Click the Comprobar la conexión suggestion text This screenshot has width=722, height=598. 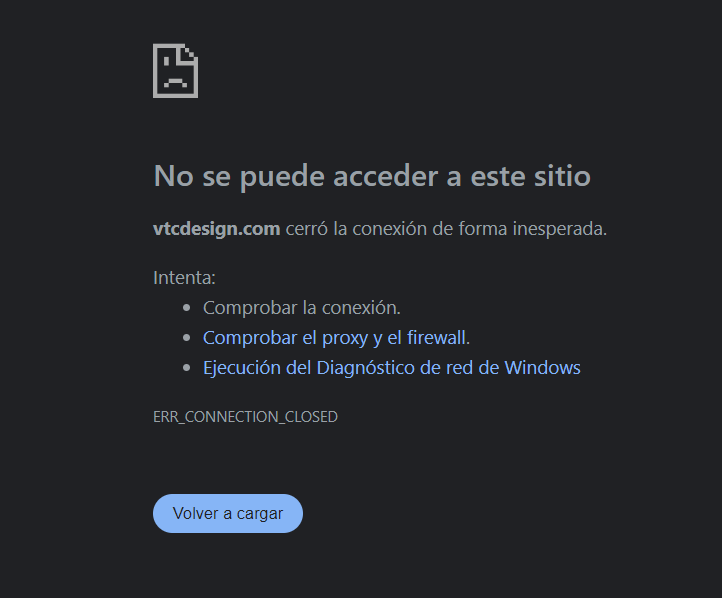click(302, 308)
